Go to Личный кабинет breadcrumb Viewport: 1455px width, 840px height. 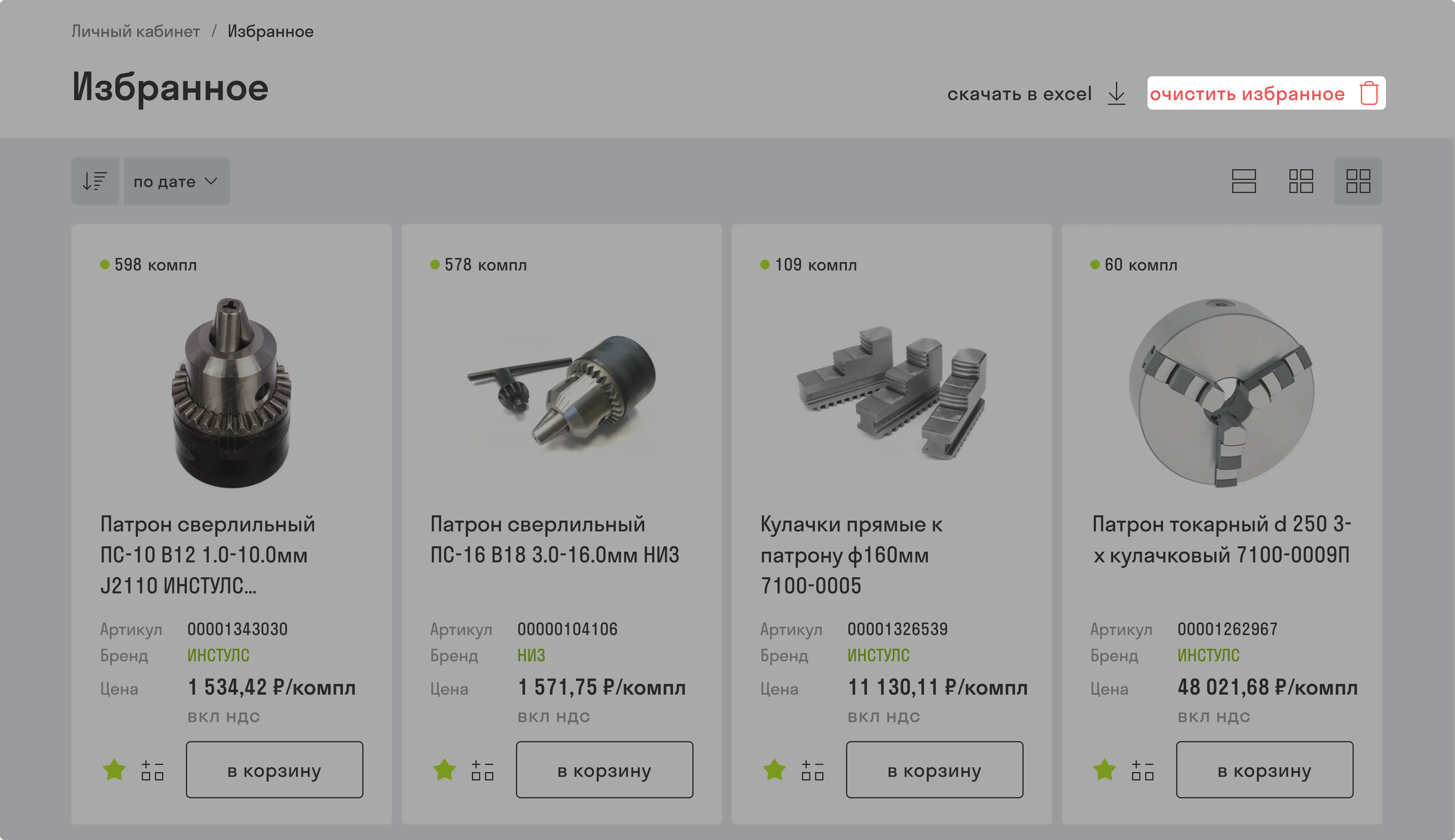coord(136,31)
